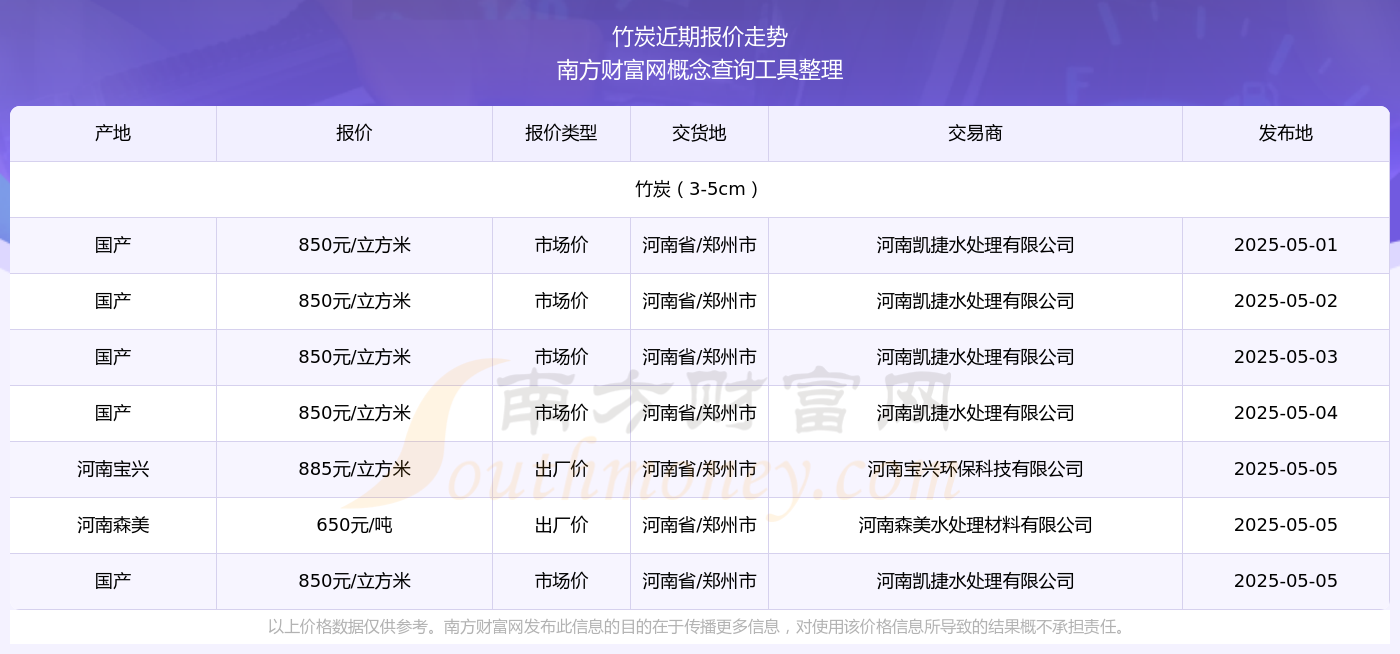1400x654 pixels.
Task: Click the 650元/吨 price cell
Action: 354,525
